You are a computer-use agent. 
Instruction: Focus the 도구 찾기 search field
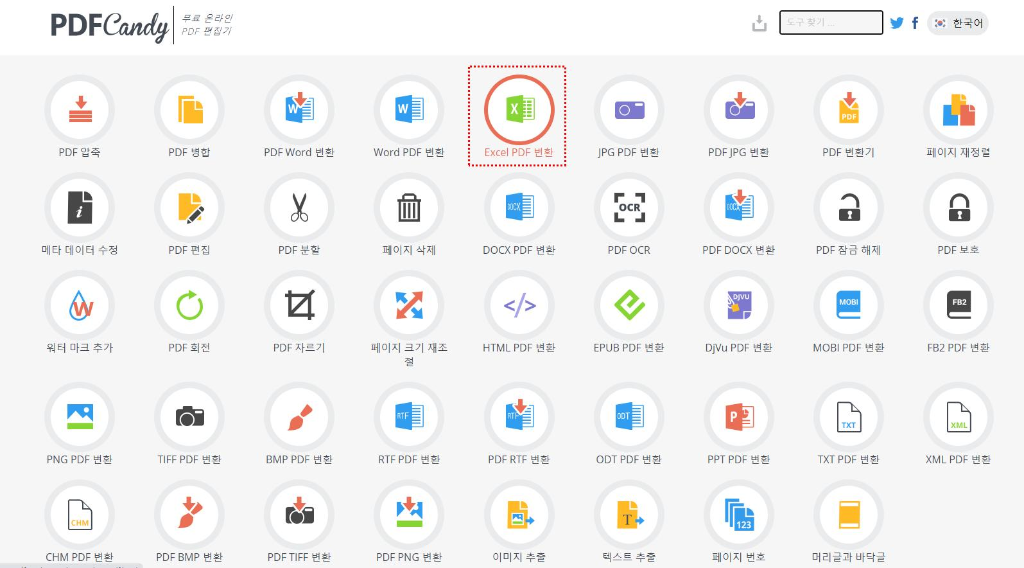pyautogui.click(x=831, y=22)
